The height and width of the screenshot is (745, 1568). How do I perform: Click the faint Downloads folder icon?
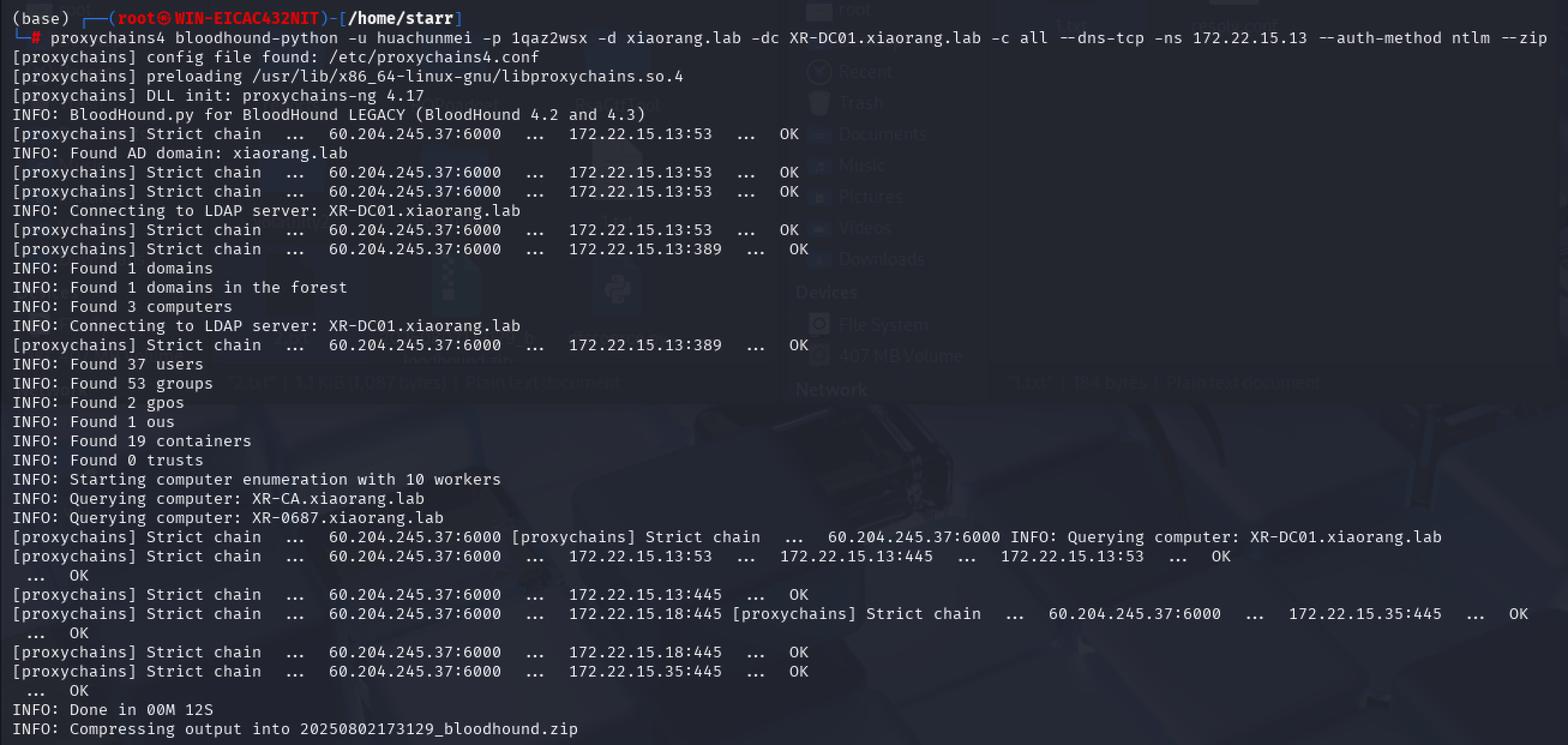click(819, 259)
